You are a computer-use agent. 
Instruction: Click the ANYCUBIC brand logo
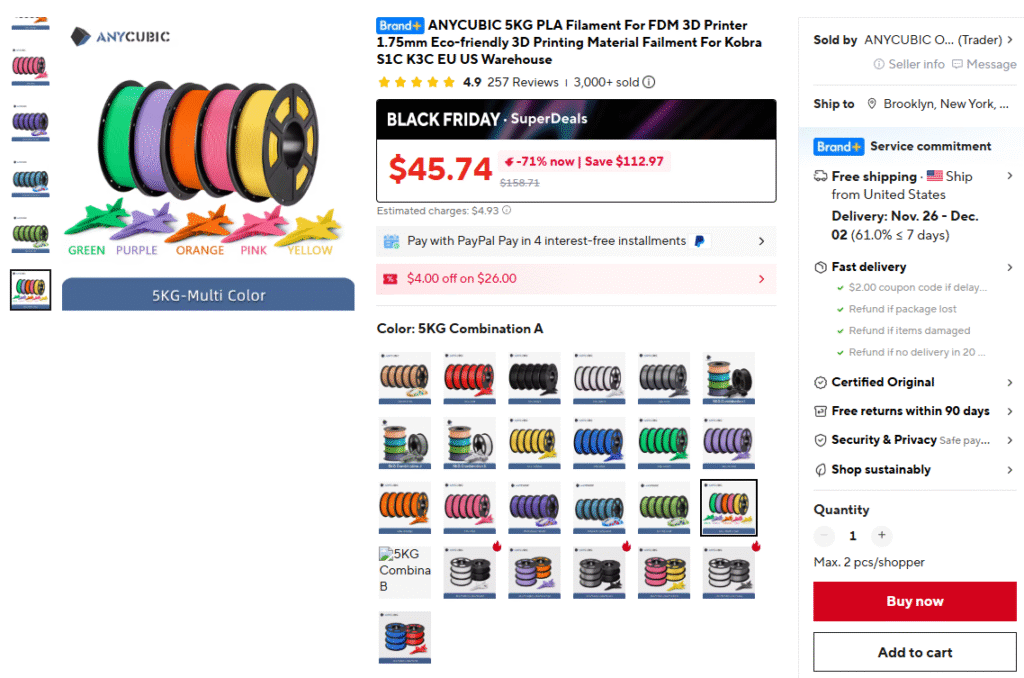[x=120, y=37]
